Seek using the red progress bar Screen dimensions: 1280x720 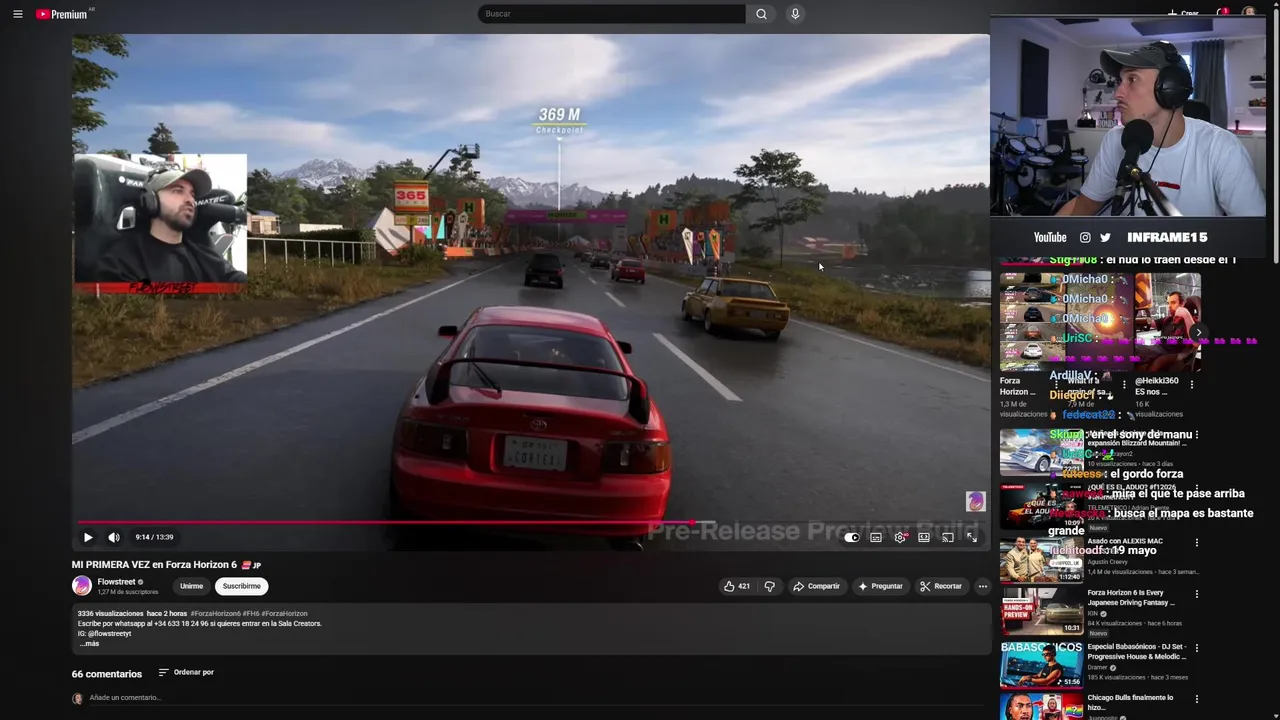pyautogui.click(x=530, y=522)
